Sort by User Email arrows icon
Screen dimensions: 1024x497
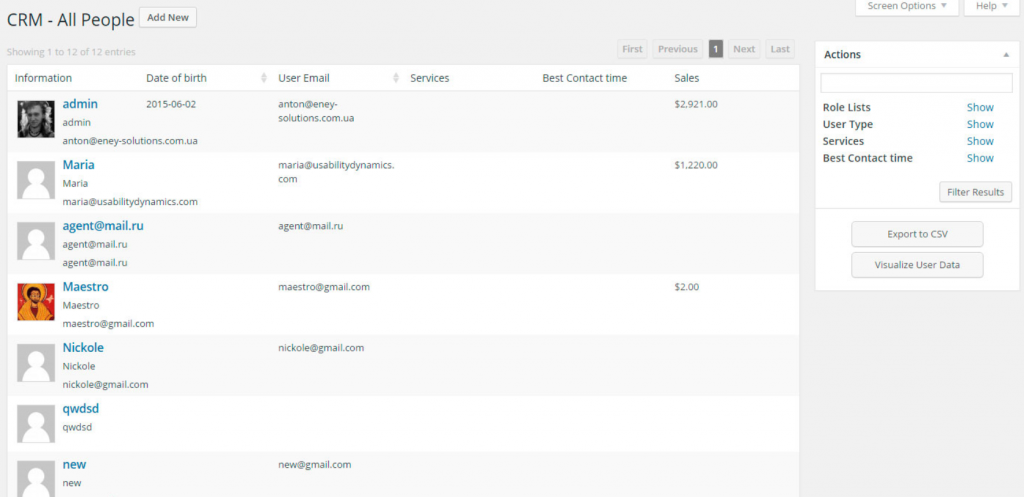396,78
